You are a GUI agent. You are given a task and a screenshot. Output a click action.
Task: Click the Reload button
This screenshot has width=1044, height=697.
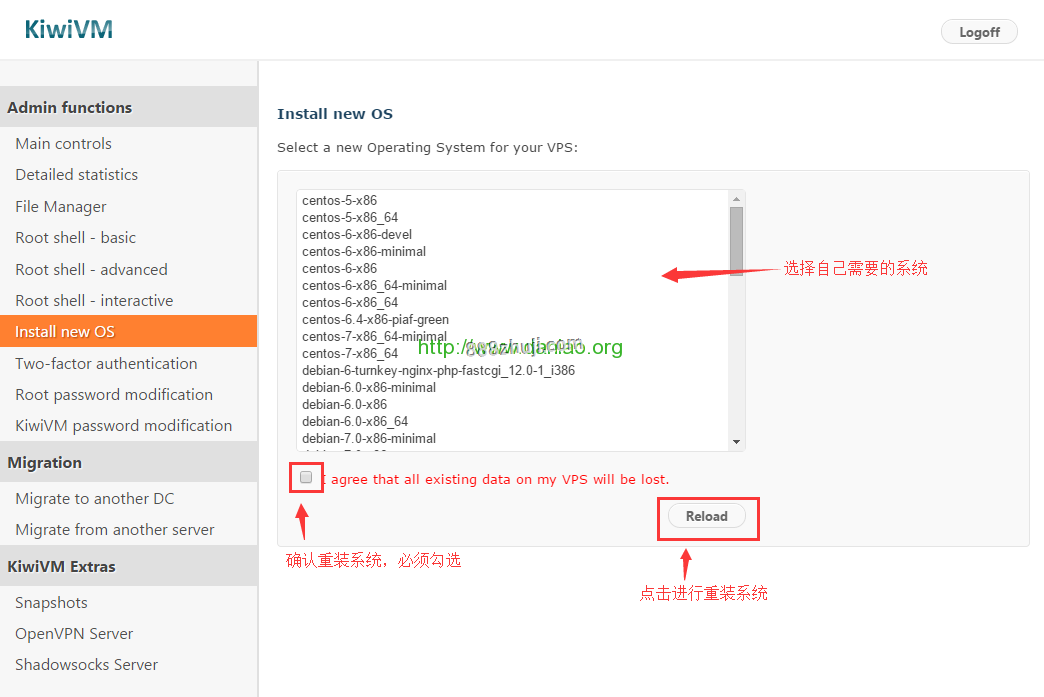click(x=706, y=516)
